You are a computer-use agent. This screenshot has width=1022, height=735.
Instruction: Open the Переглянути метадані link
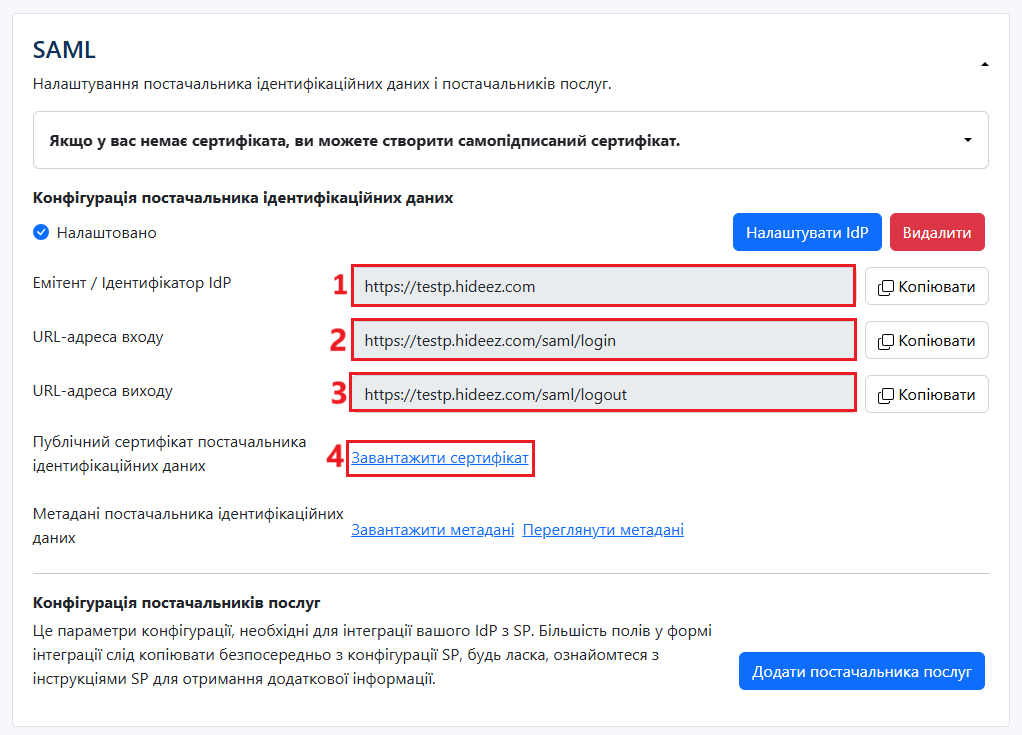(x=603, y=530)
